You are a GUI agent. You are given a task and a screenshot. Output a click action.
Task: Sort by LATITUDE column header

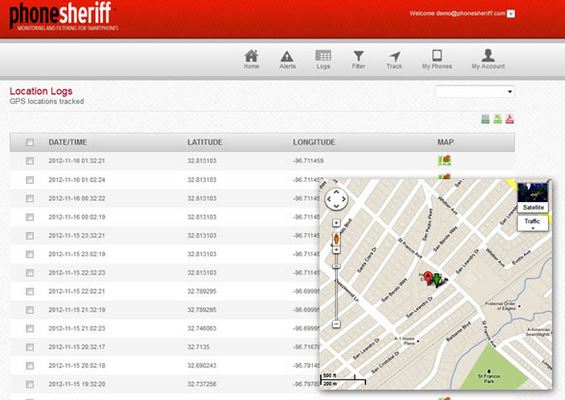(x=205, y=142)
